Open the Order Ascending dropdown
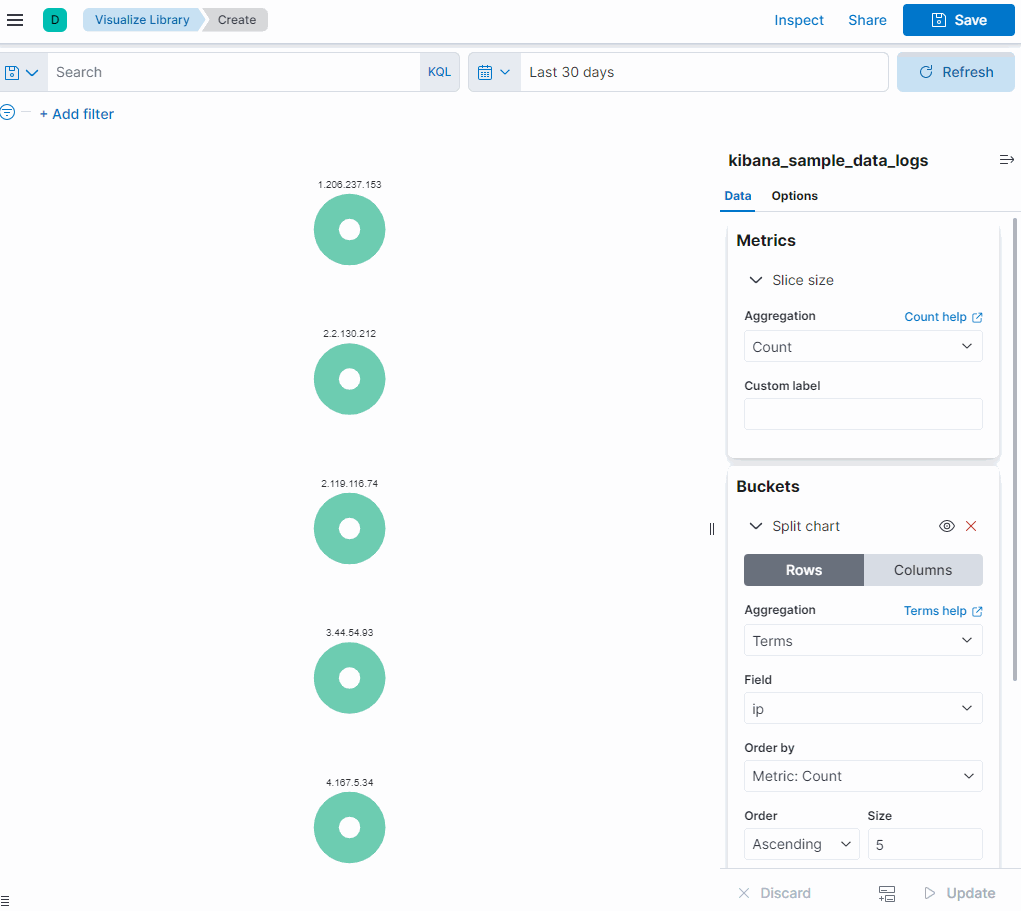 (x=802, y=844)
